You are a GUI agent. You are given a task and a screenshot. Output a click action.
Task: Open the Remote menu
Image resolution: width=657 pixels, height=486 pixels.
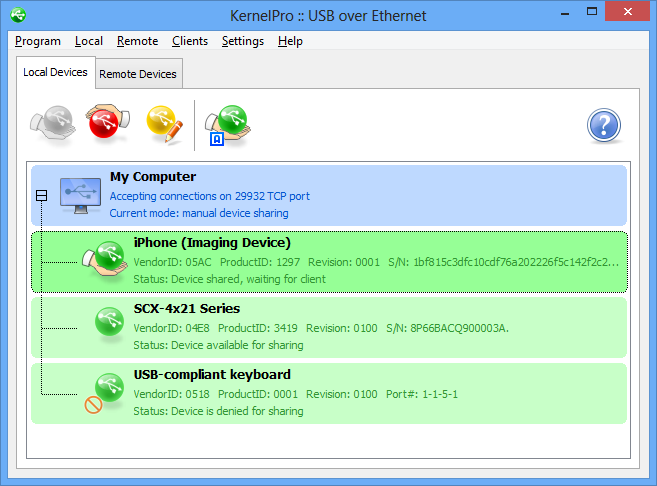(x=137, y=41)
